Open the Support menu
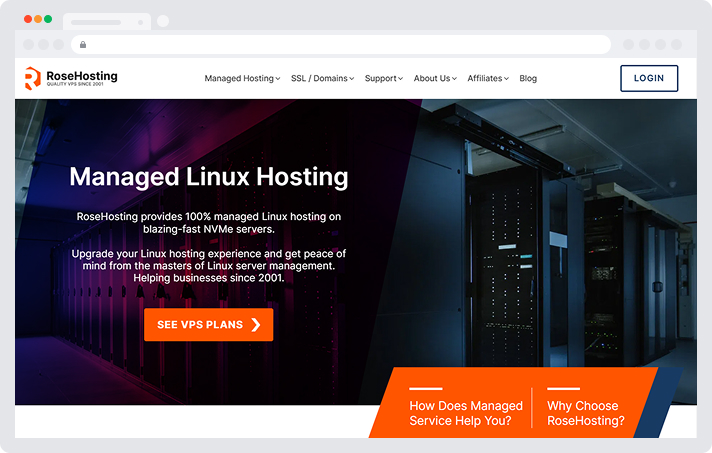The image size is (712, 453). pyautogui.click(x=384, y=79)
